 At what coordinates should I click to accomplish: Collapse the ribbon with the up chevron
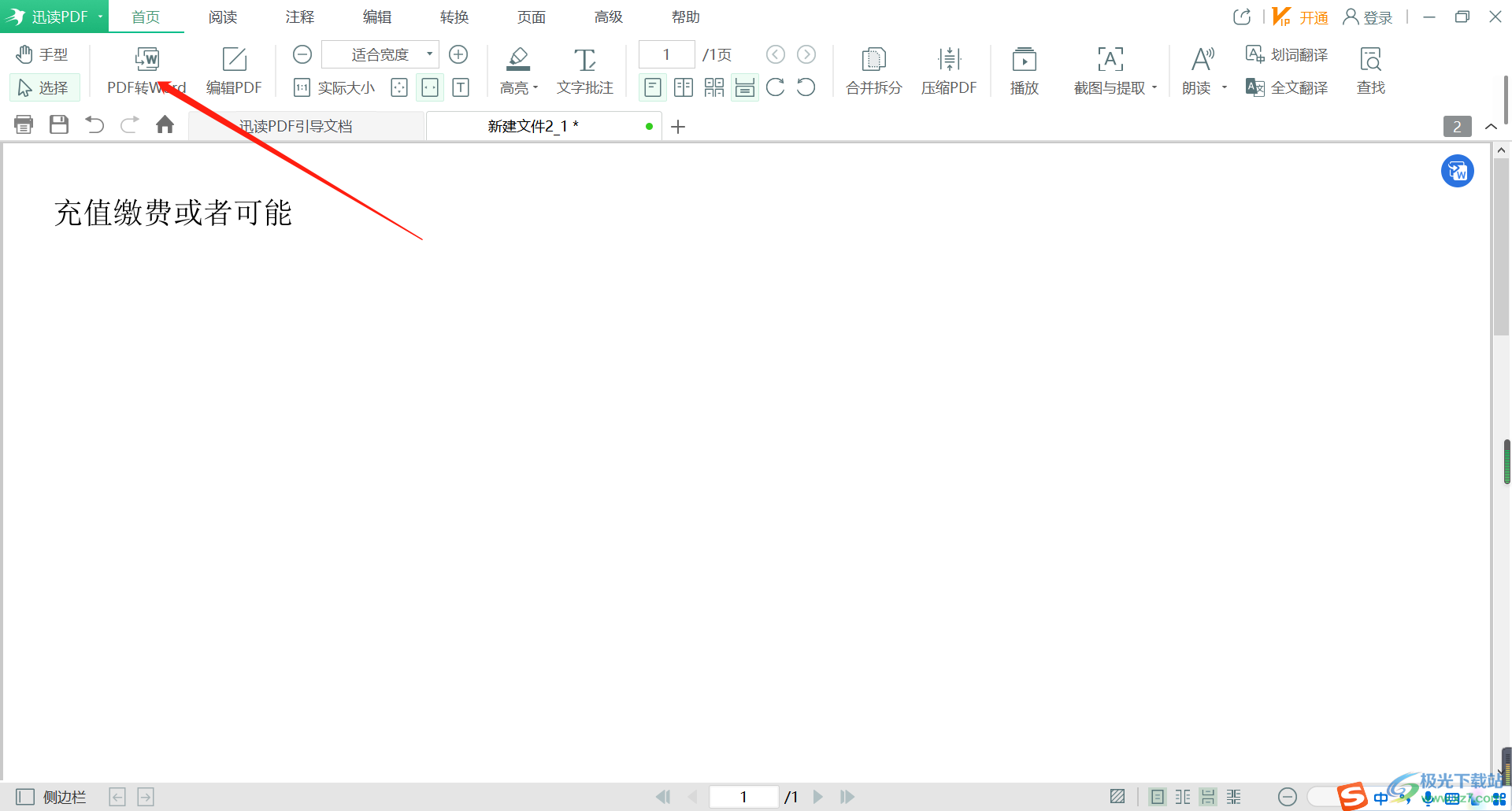[1491, 126]
